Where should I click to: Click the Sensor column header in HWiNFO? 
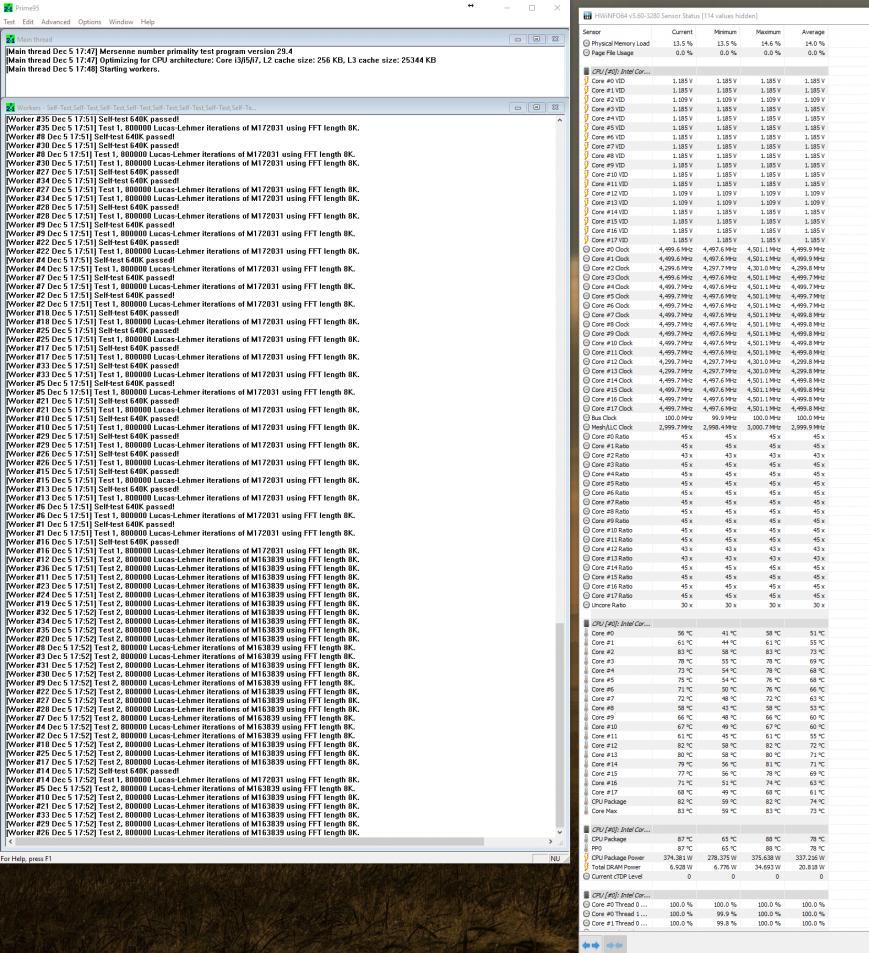(592, 32)
